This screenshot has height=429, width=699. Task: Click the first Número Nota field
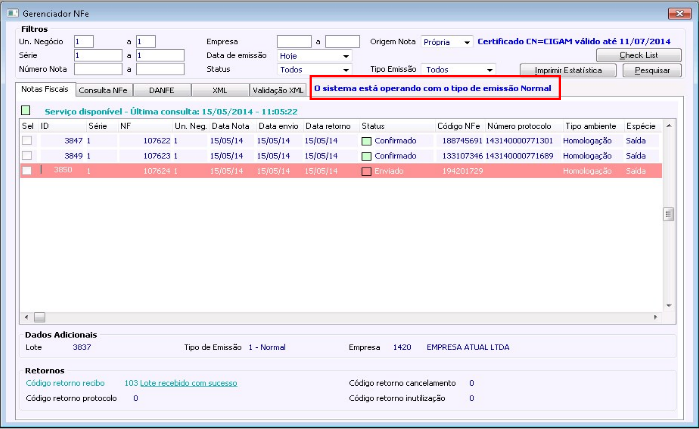coord(98,69)
